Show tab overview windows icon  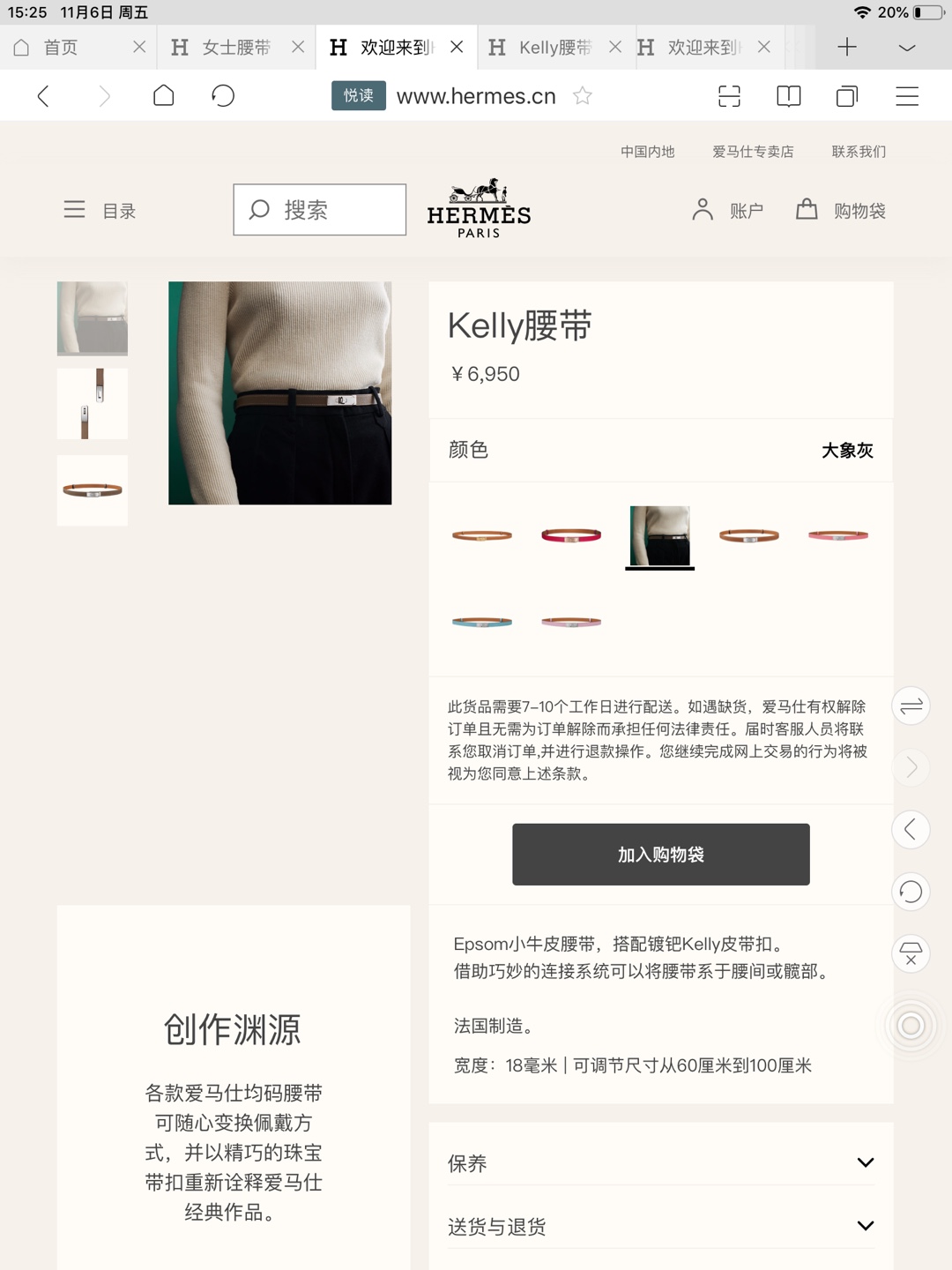pos(847,95)
